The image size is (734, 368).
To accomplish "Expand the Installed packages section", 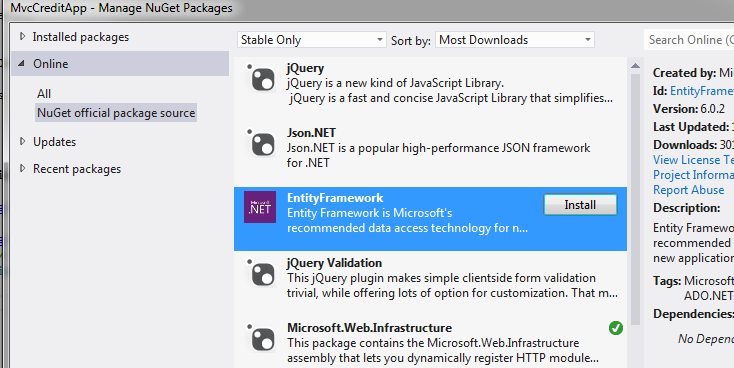I will pos(22,37).
